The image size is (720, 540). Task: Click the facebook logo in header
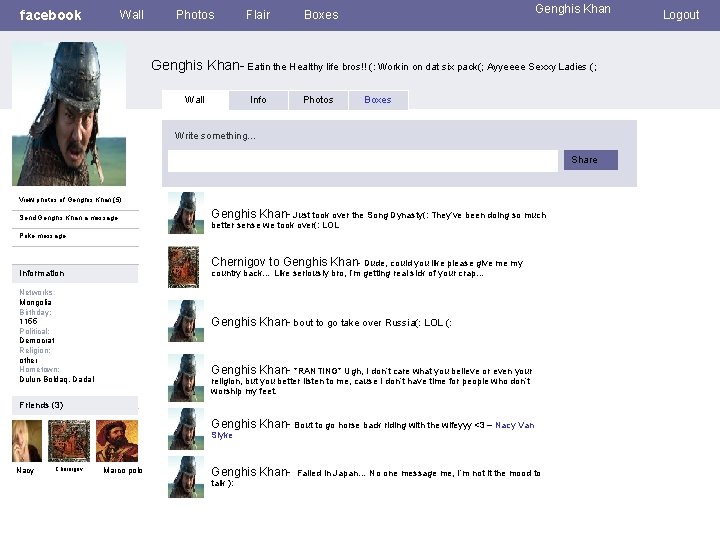pos(50,15)
